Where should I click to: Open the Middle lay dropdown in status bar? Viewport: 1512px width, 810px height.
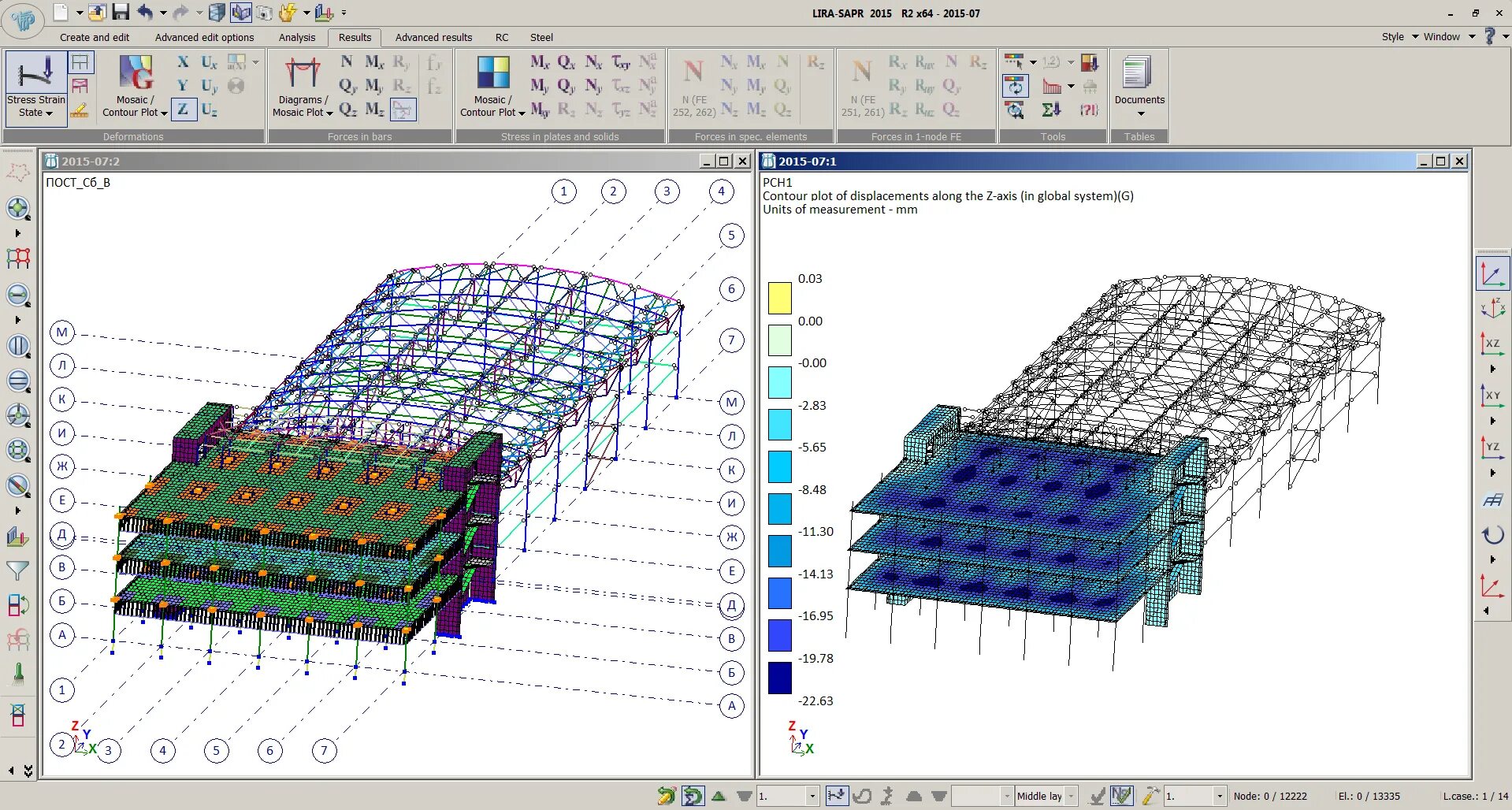coord(1072,796)
